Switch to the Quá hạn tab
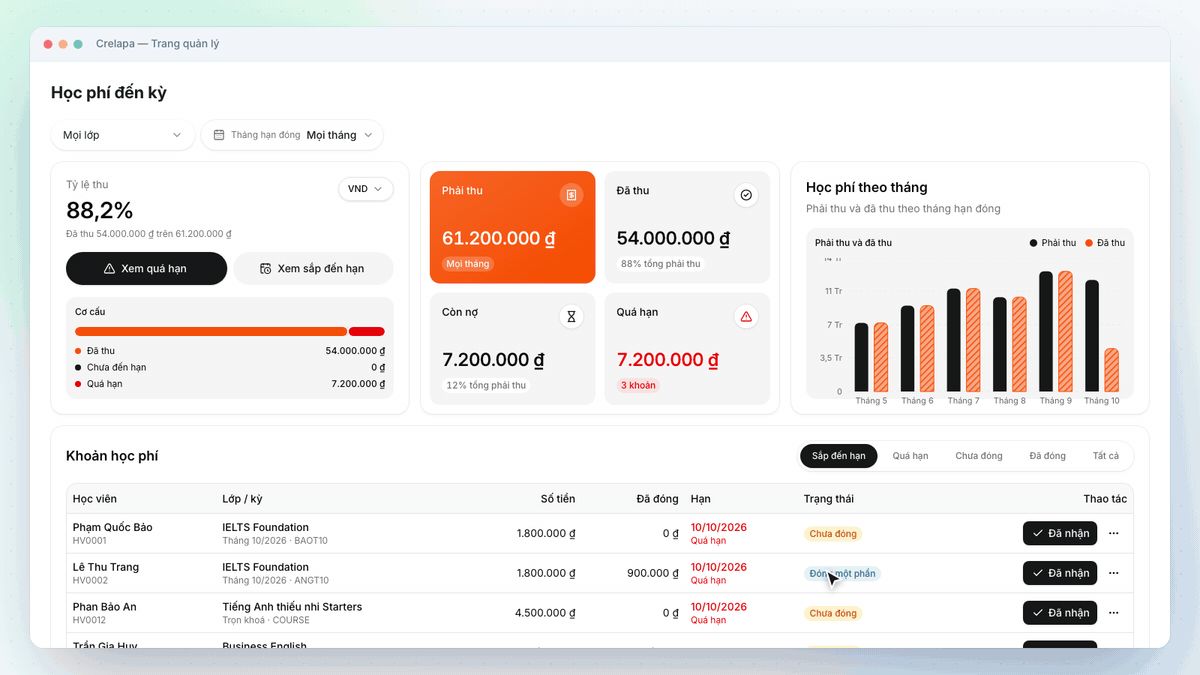This screenshot has width=1200, height=675. (x=910, y=456)
